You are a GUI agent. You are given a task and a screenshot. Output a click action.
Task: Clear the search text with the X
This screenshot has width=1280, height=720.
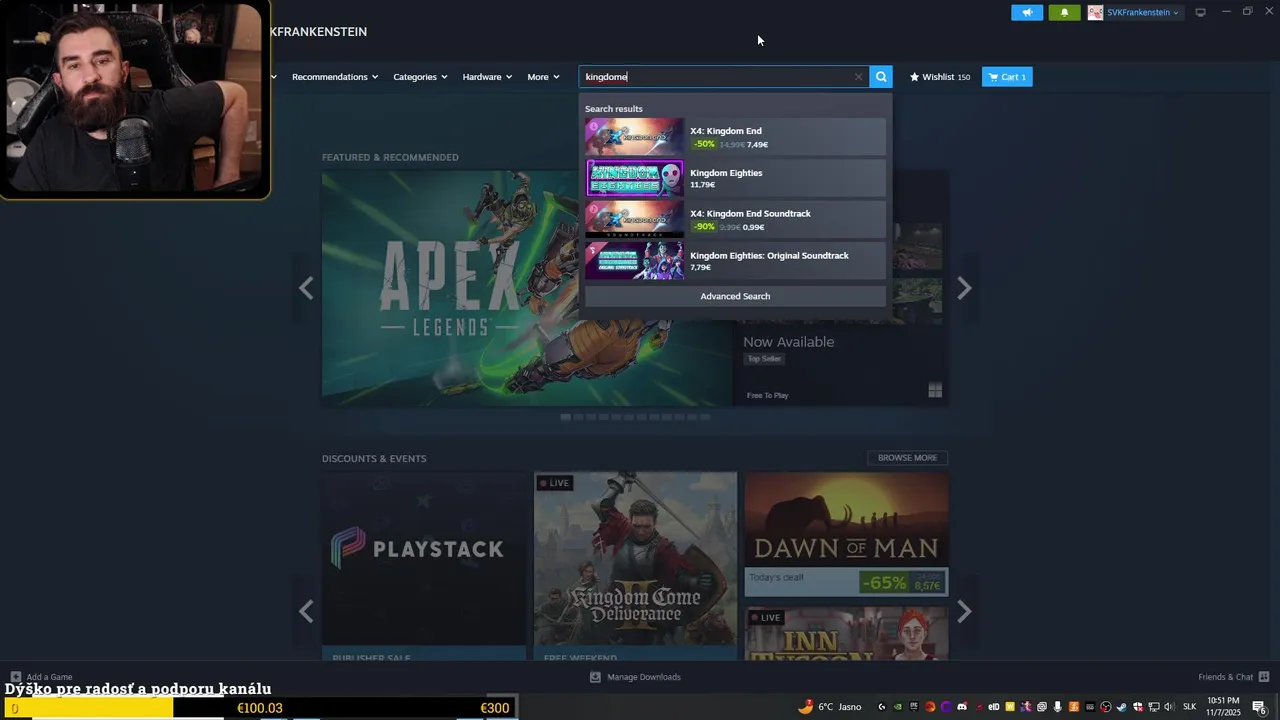pyautogui.click(x=858, y=77)
